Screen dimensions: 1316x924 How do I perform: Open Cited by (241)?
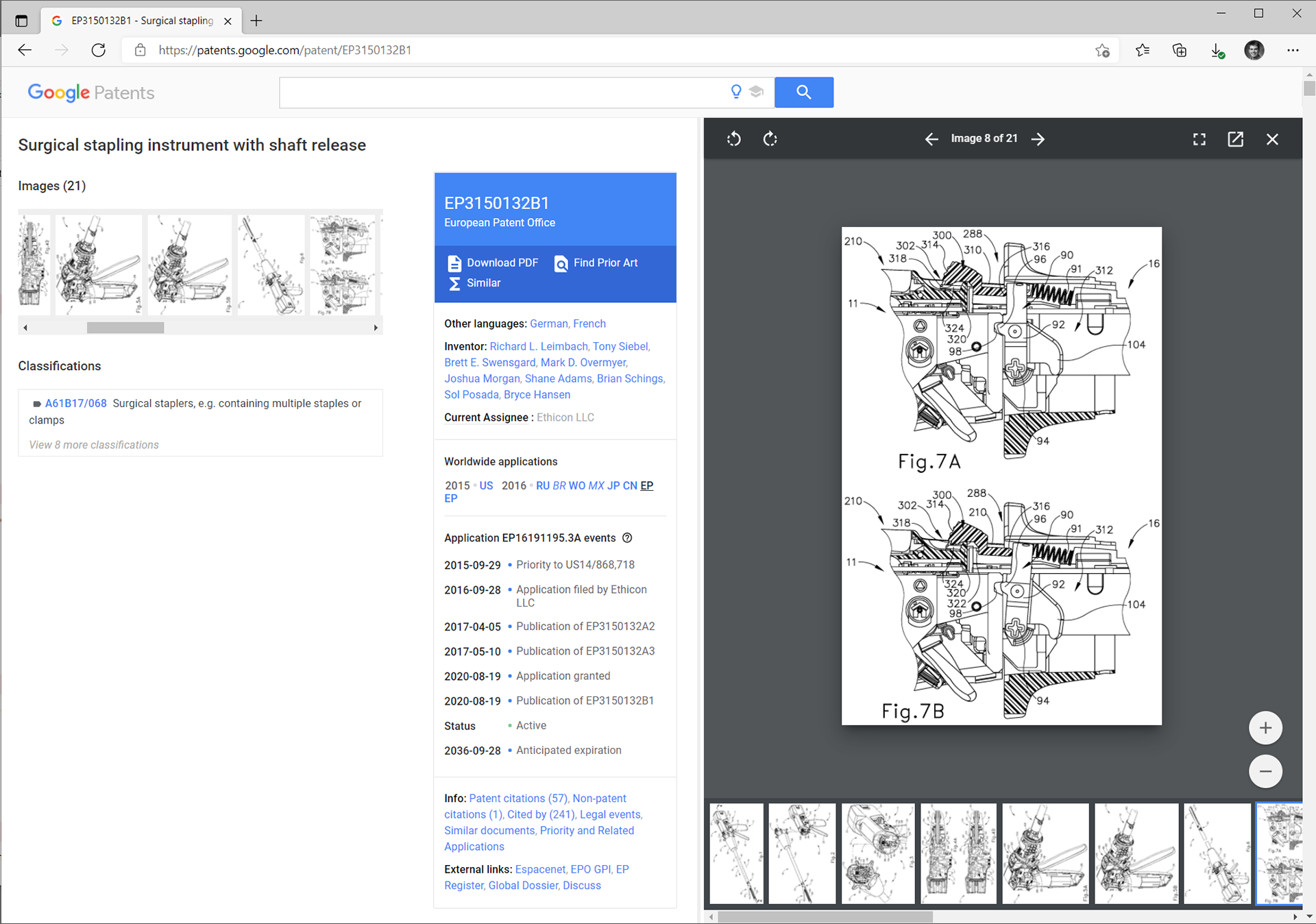(x=541, y=814)
